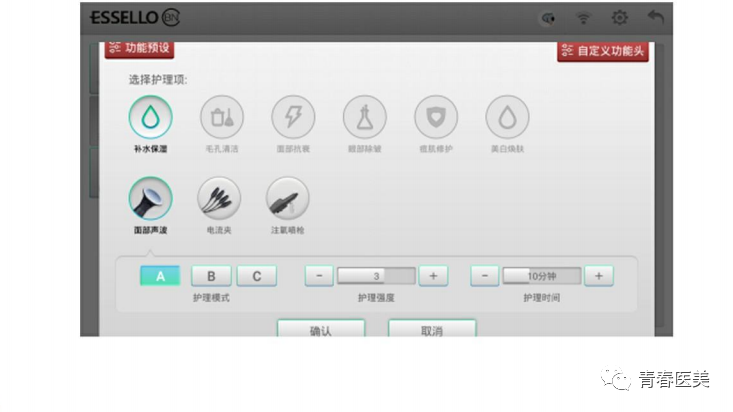Click the 护理强度 label
Viewport: 733px width, 412px height.
pos(376,298)
